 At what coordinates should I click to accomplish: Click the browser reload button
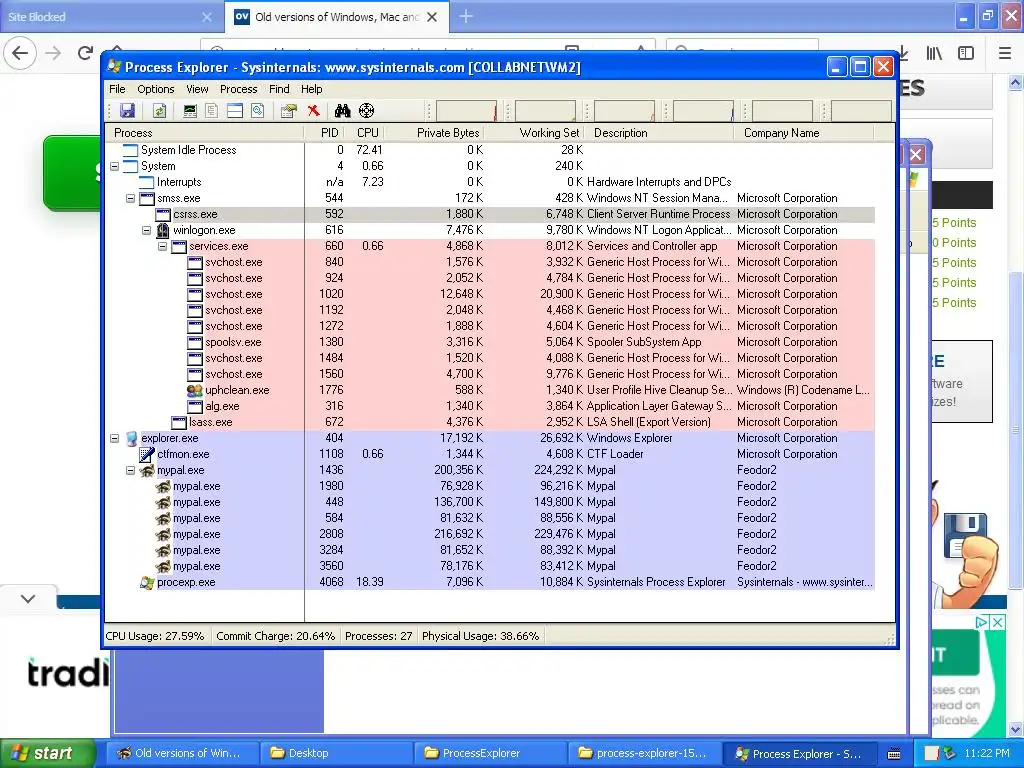(85, 53)
